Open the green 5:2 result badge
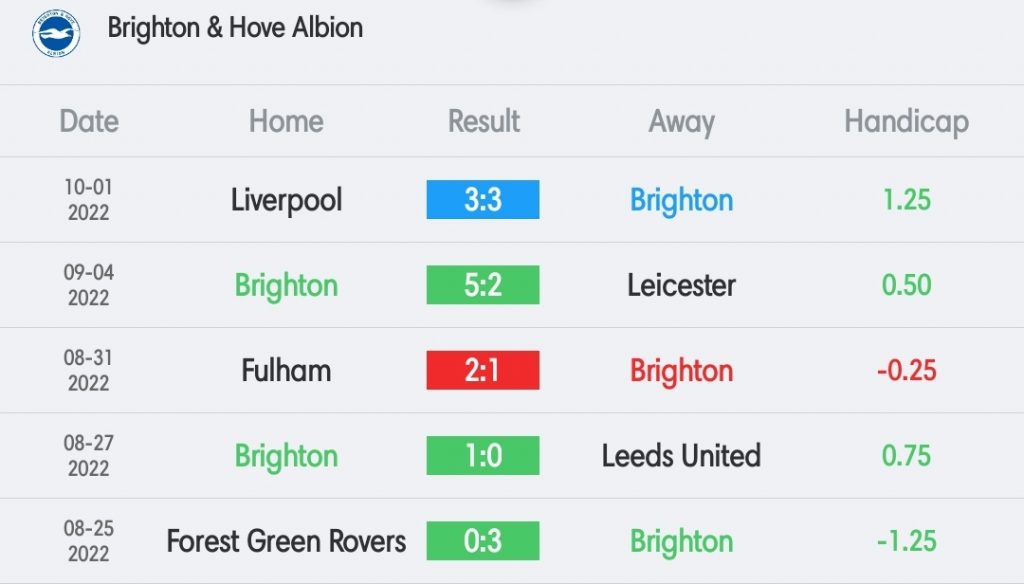Image resolution: width=1024 pixels, height=584 pixels. click(483, 285)
